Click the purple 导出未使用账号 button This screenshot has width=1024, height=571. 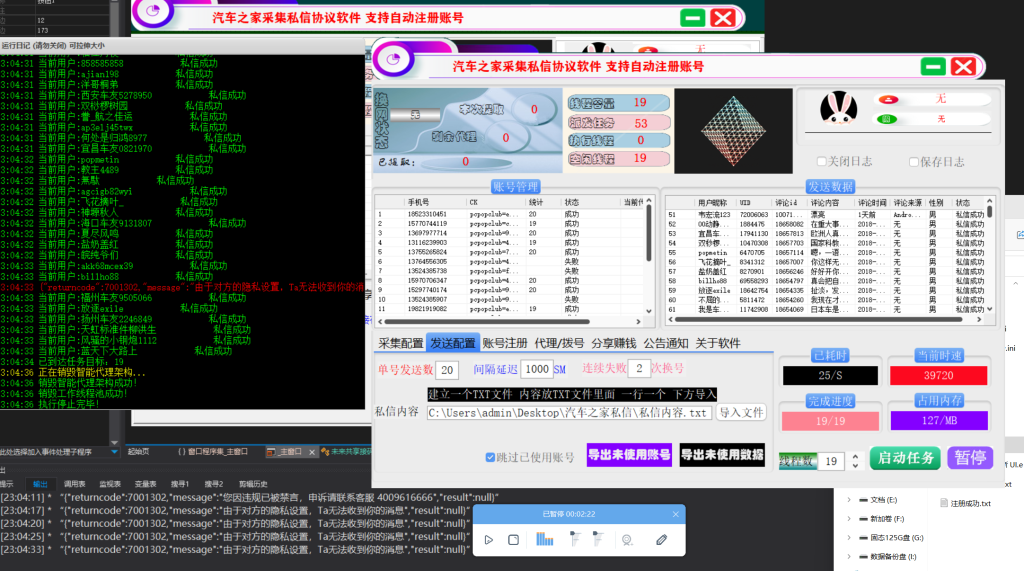coord(628,456)
